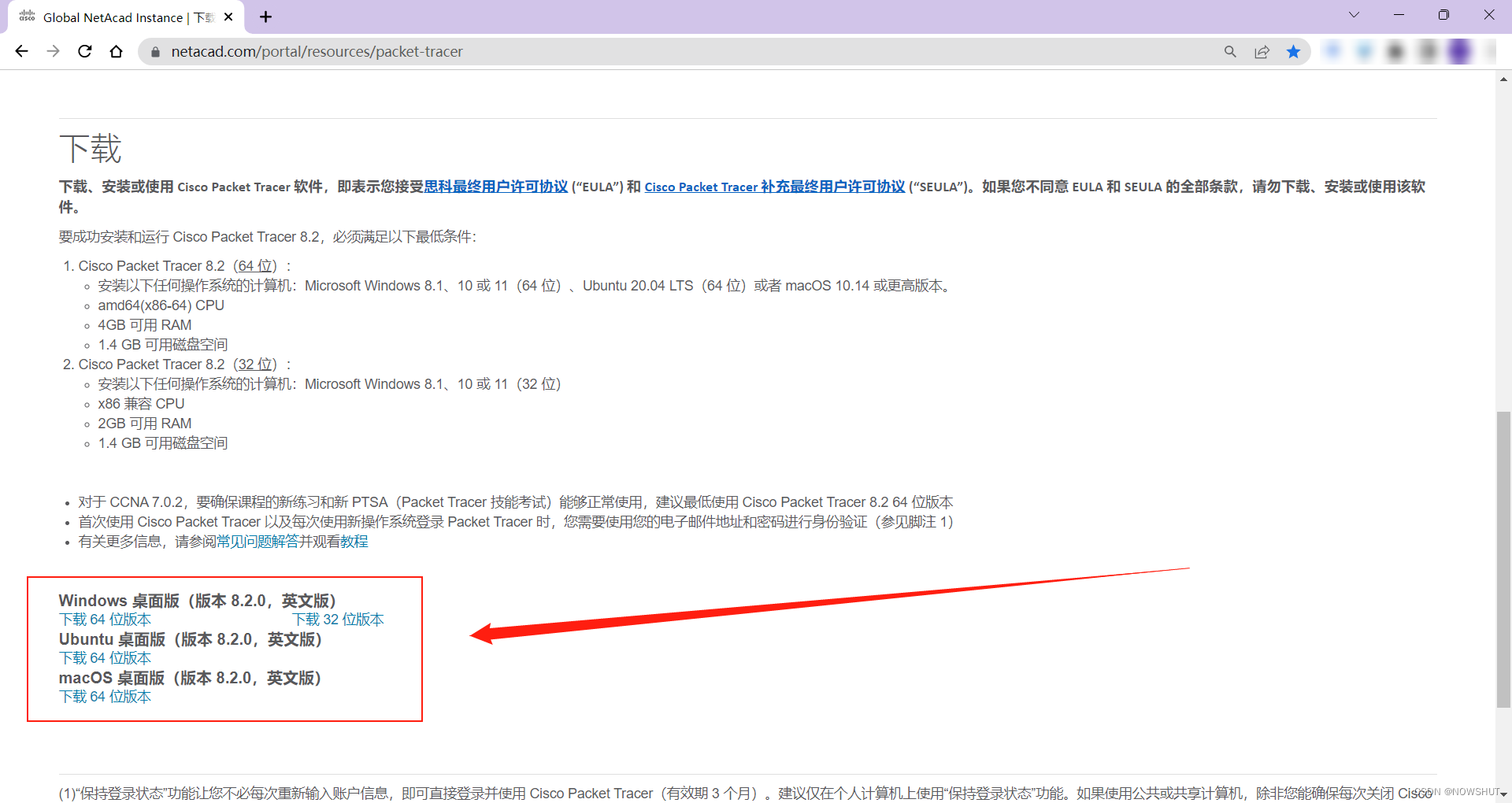Click the scrollbar down arrow

(1503, 795)
